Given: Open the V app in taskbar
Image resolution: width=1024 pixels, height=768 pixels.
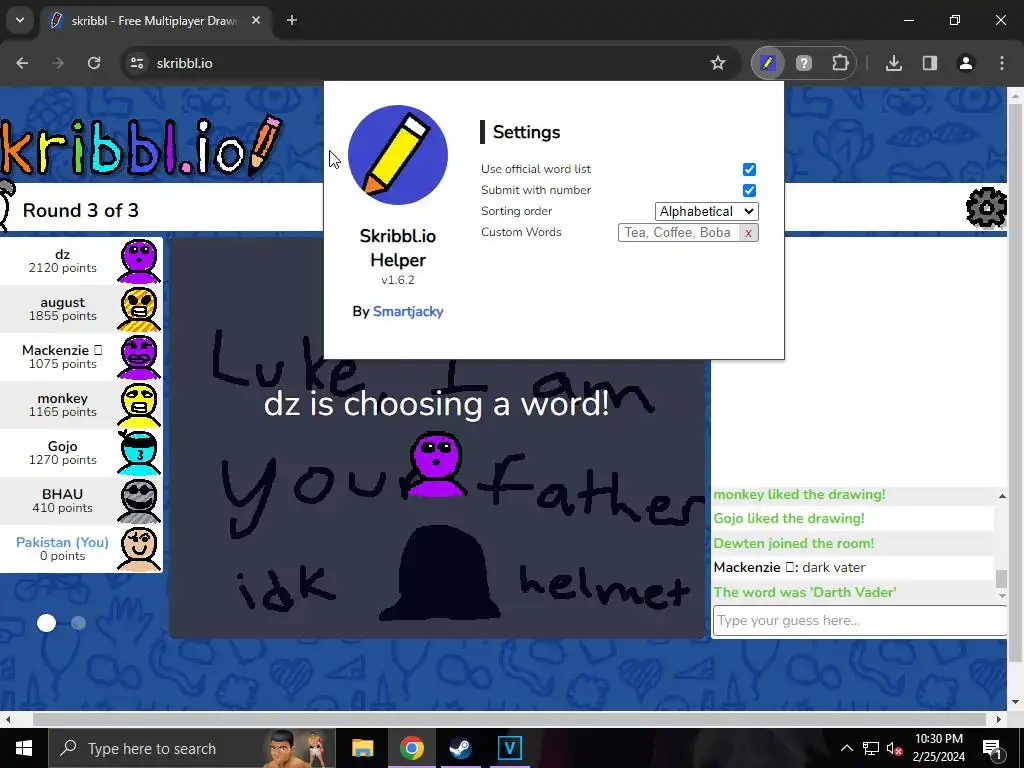Looking at the screenshot, I should point(509,748).
